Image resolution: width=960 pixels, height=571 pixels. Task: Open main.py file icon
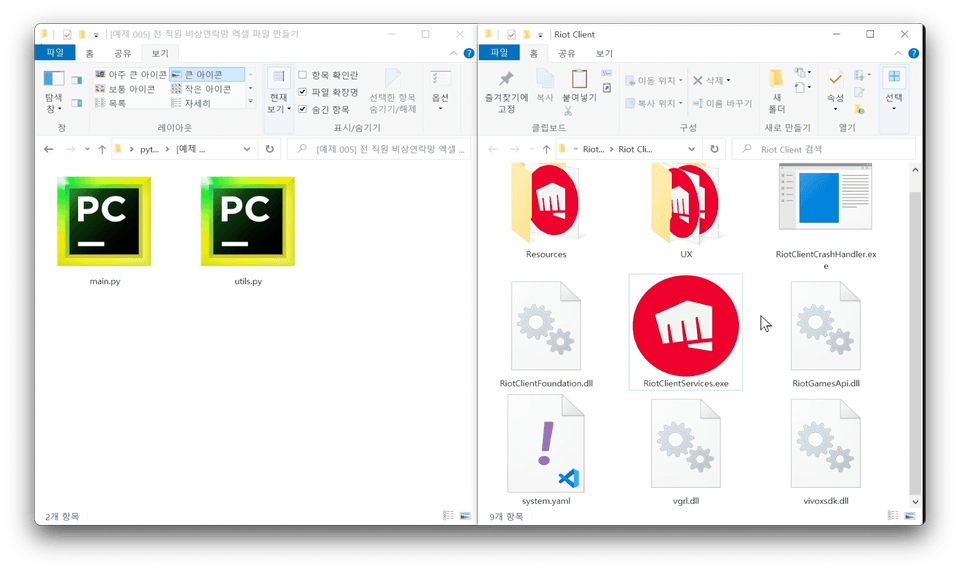[x=104, y=222]
